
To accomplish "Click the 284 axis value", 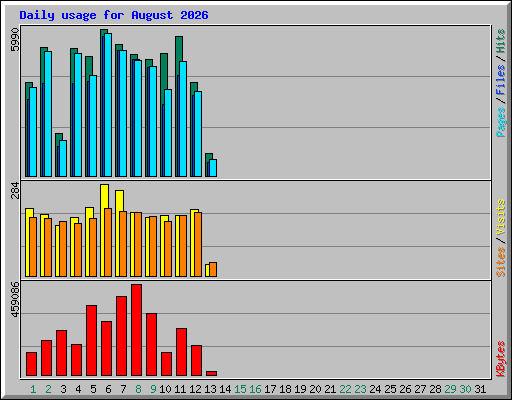I will tap(15, 191).
